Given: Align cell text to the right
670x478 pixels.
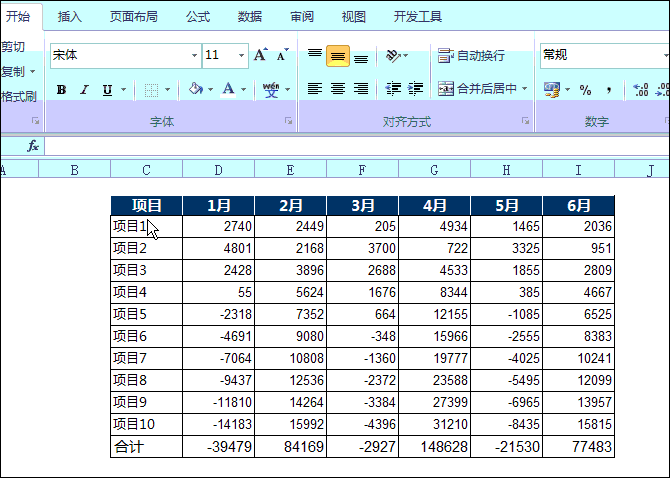Looking at the screenshot, I should (361, 89).
